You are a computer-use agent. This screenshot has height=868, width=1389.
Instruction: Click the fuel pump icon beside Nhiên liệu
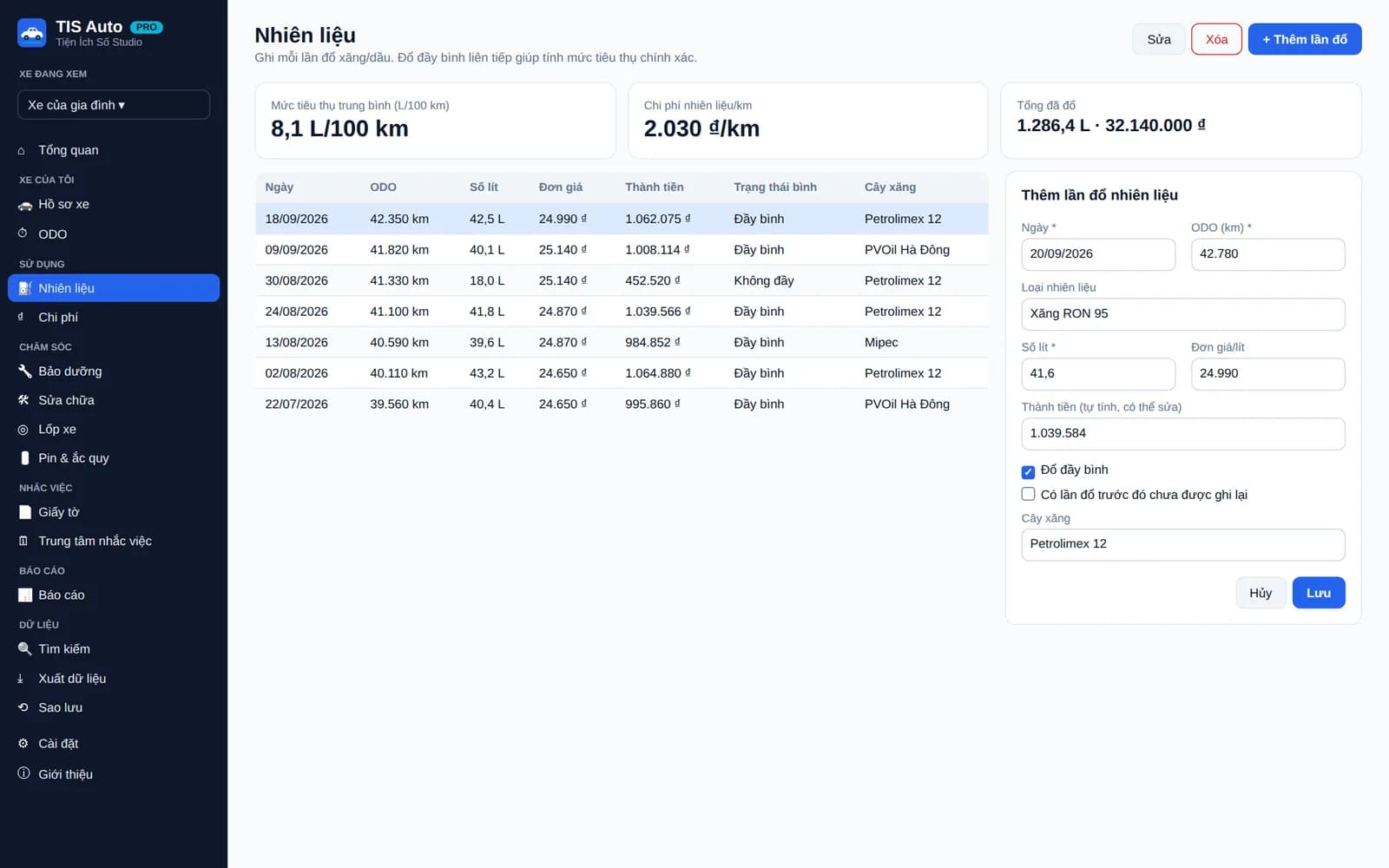click(x=24, y=288)
